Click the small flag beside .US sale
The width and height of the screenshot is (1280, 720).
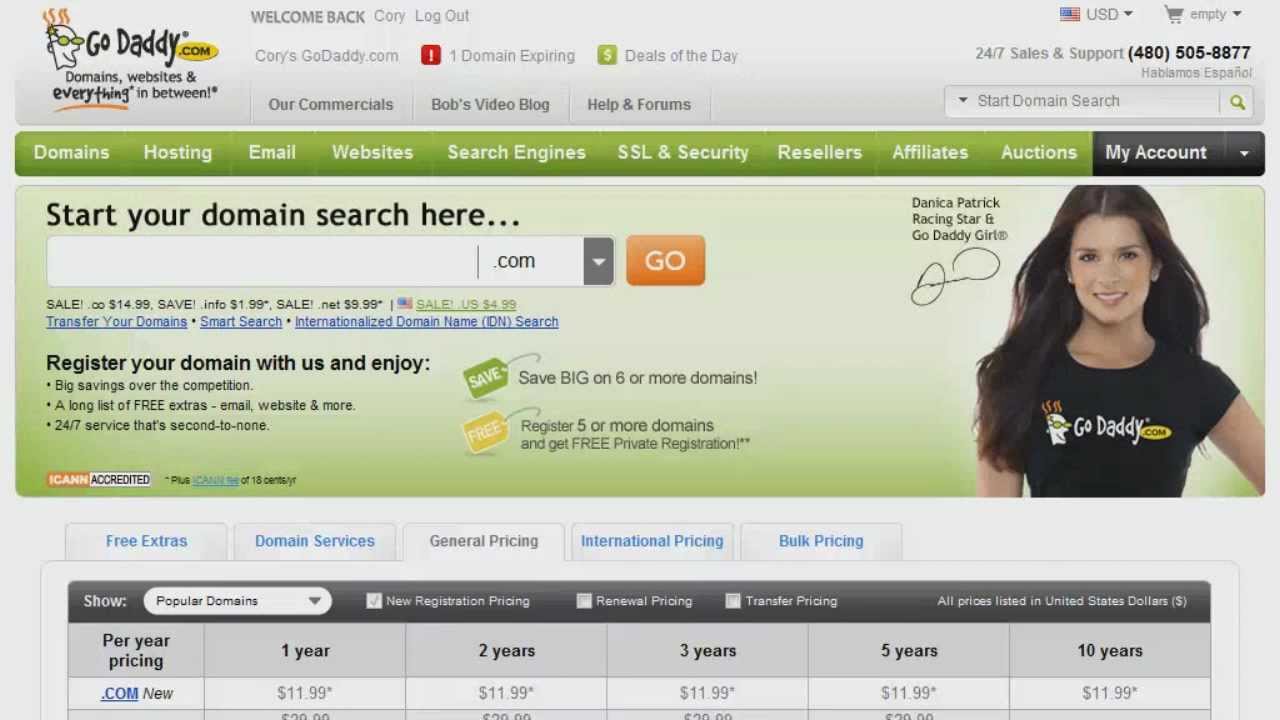tap(404, 303)
